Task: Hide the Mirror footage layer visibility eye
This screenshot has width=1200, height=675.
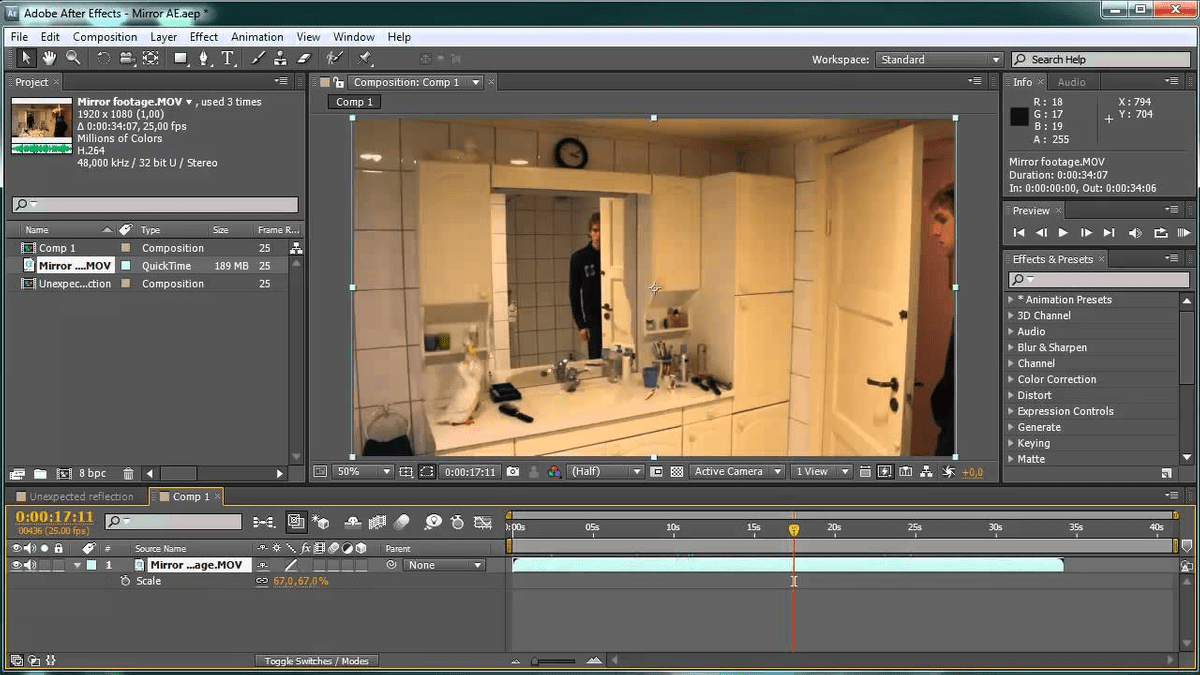Action: coord(15,565)
